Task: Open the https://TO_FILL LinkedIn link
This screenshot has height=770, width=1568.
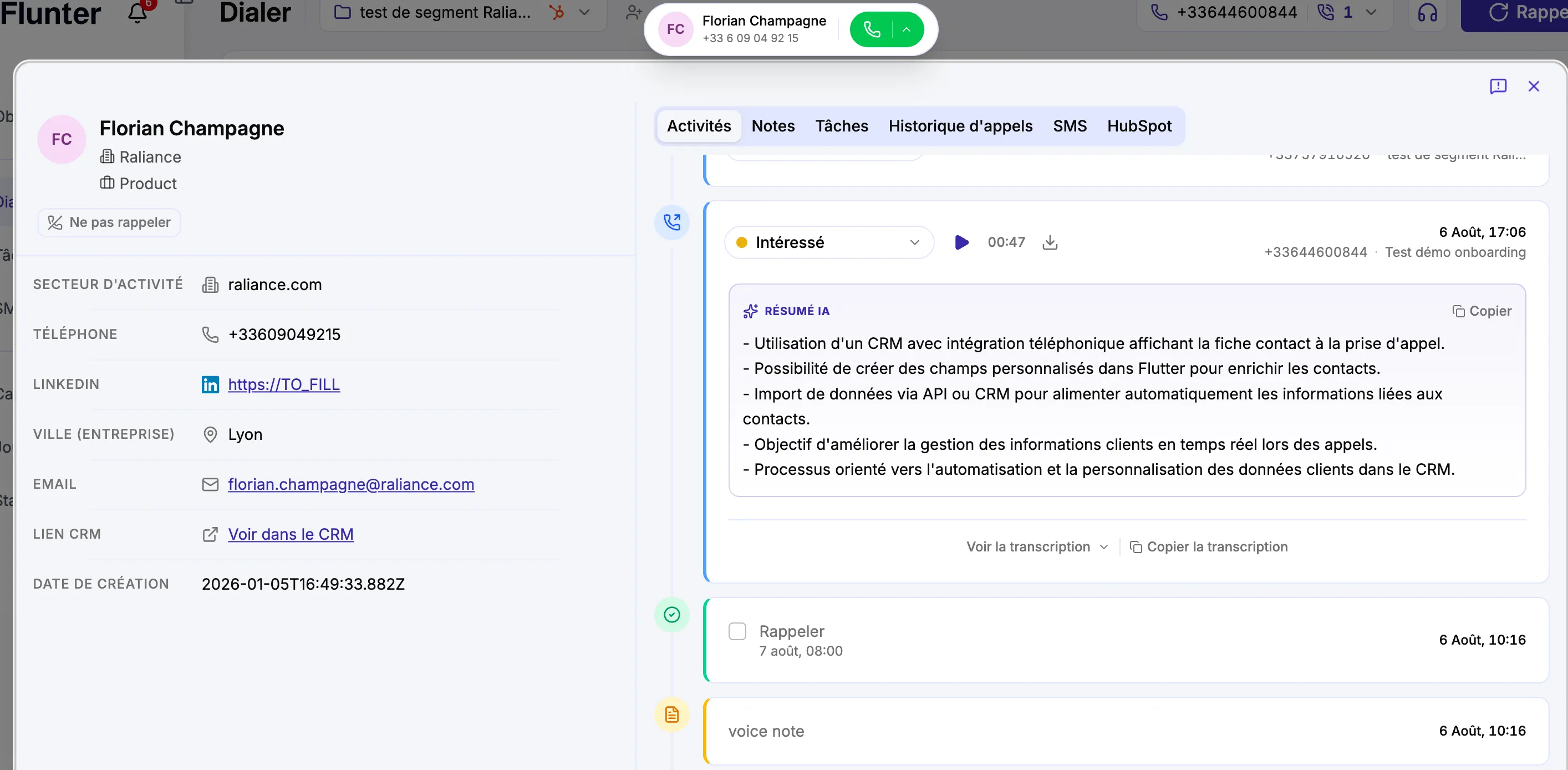Action: point(284,384)
